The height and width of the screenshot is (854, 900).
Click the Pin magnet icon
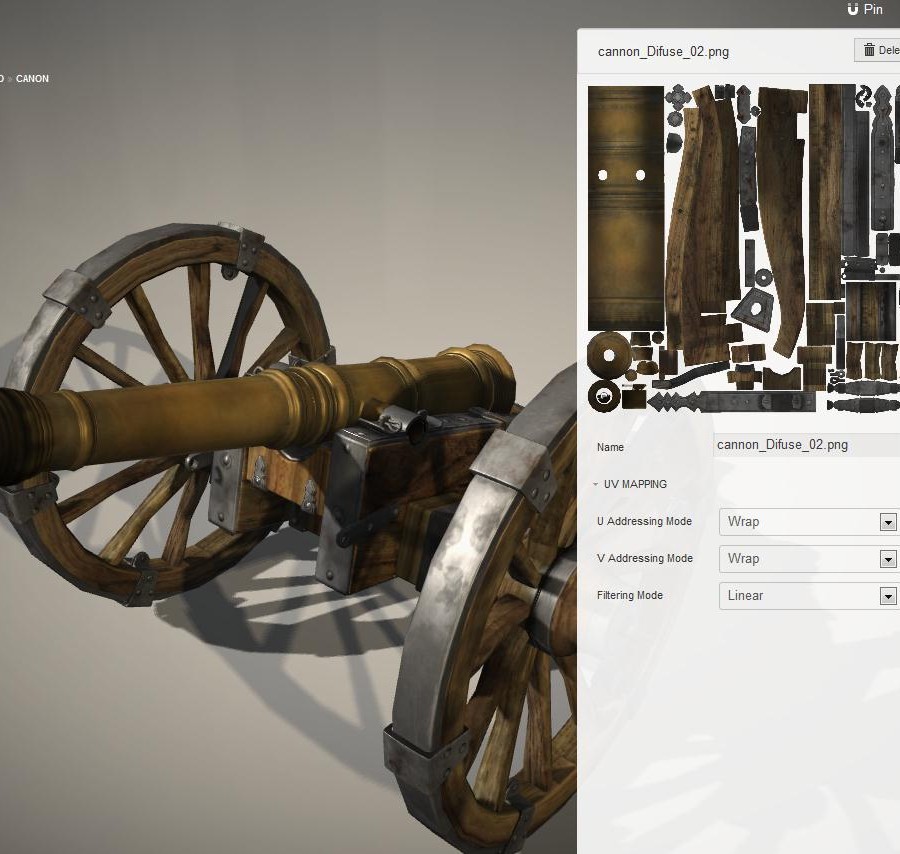(x=853, y=9)
